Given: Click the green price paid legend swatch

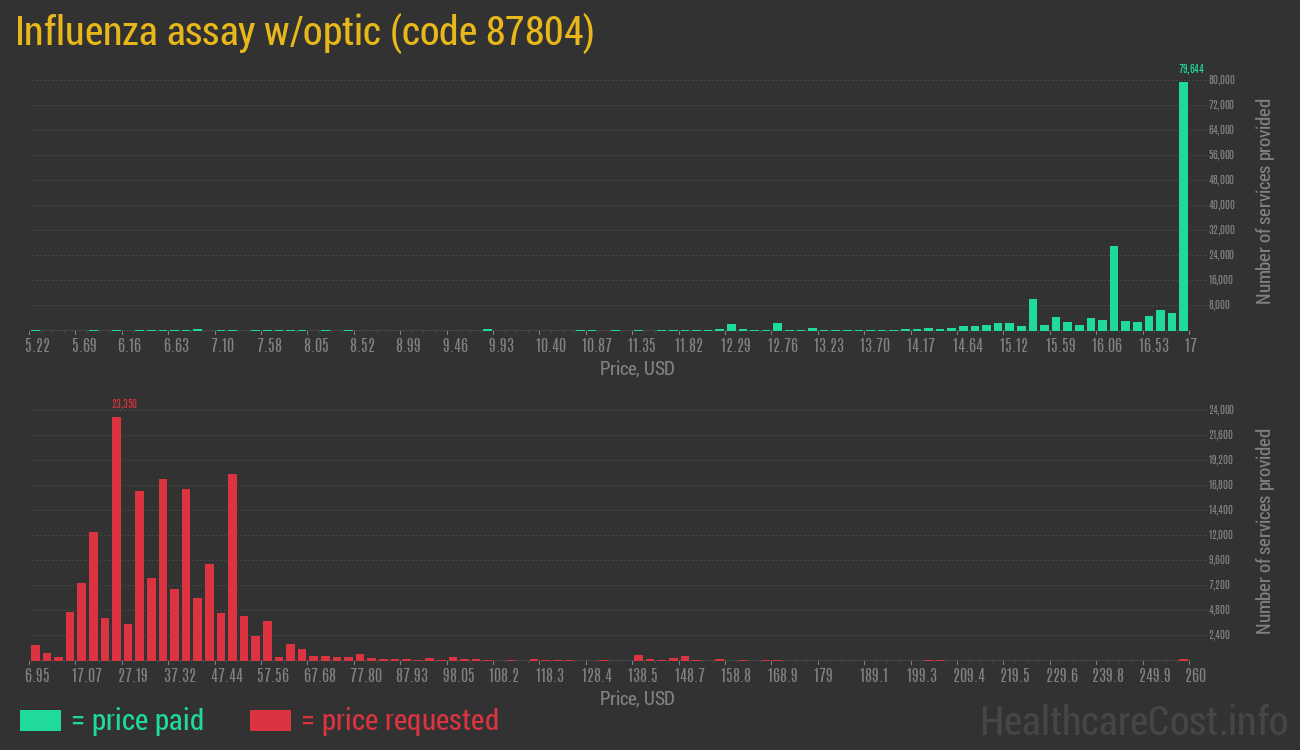Looking at the screenshot, I should tap(40, 720).
